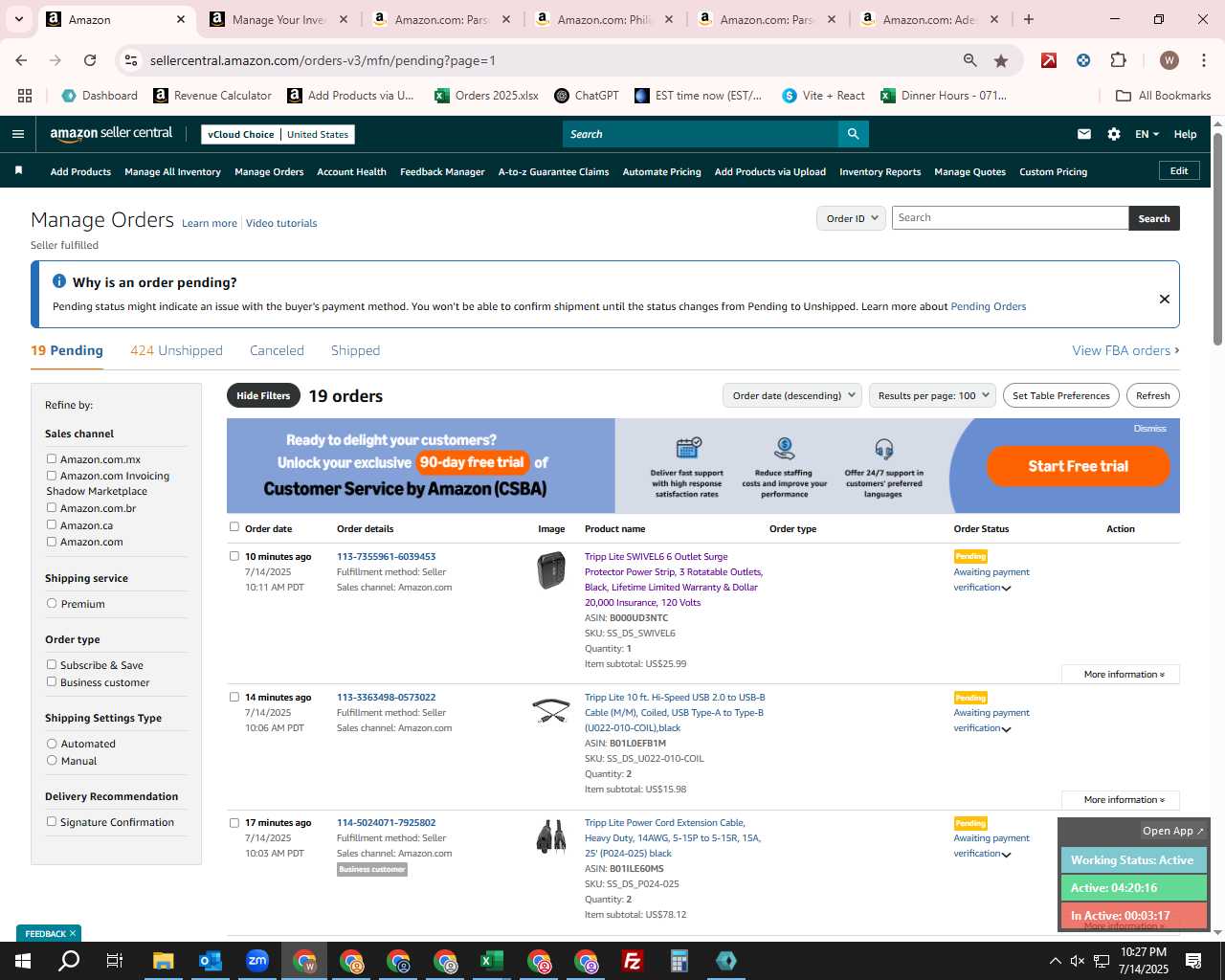Click View FBA orders link
The width and height of the screenshot is (1225, 980).
point(1125,350)
